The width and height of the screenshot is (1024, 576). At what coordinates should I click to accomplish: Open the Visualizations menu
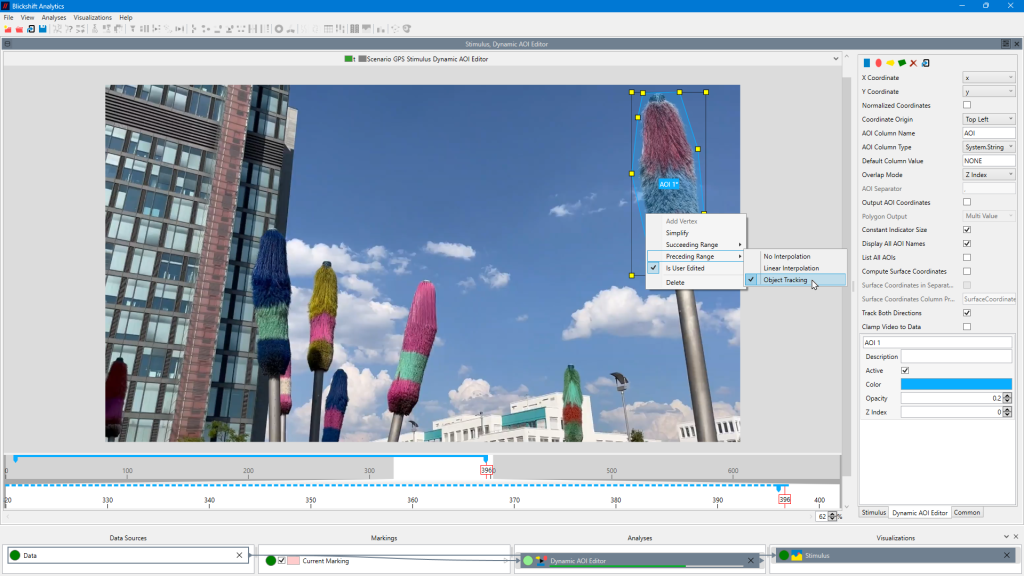pyautogui.click(x=92, y=18)
